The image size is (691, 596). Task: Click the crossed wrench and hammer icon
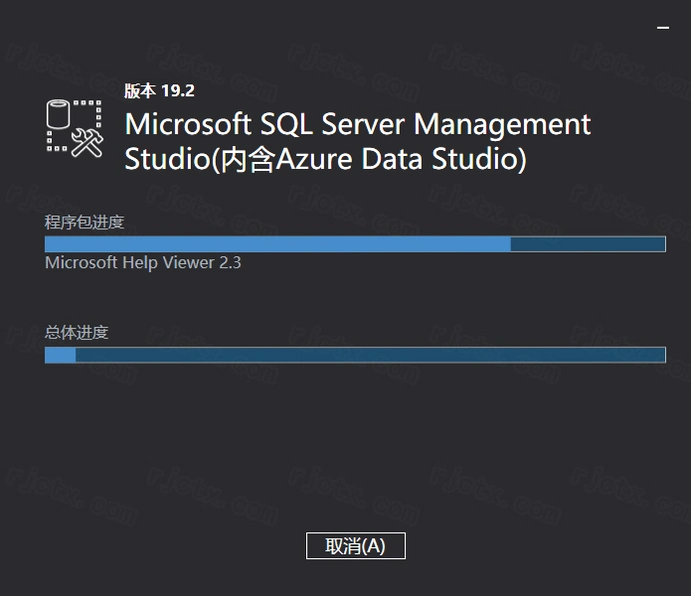pyautogui.click(x=87, y=142)
